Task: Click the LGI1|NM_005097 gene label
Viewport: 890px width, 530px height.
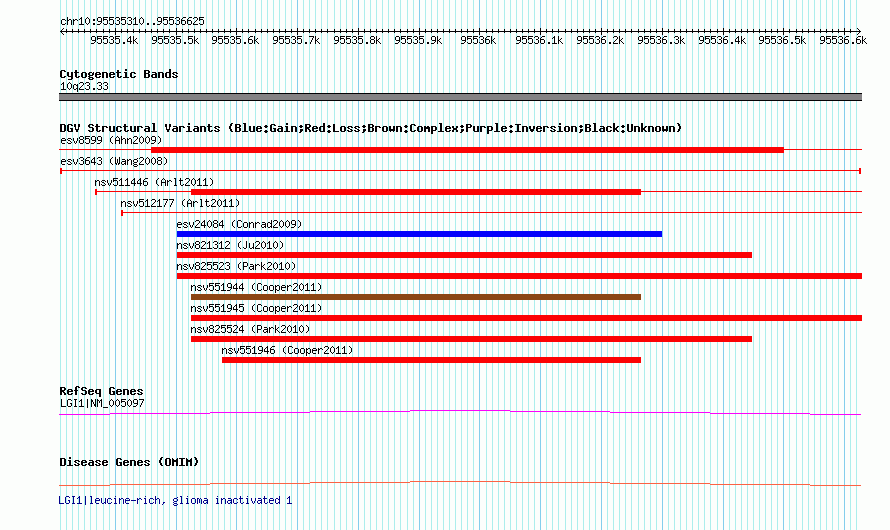Action: (102, 403)
